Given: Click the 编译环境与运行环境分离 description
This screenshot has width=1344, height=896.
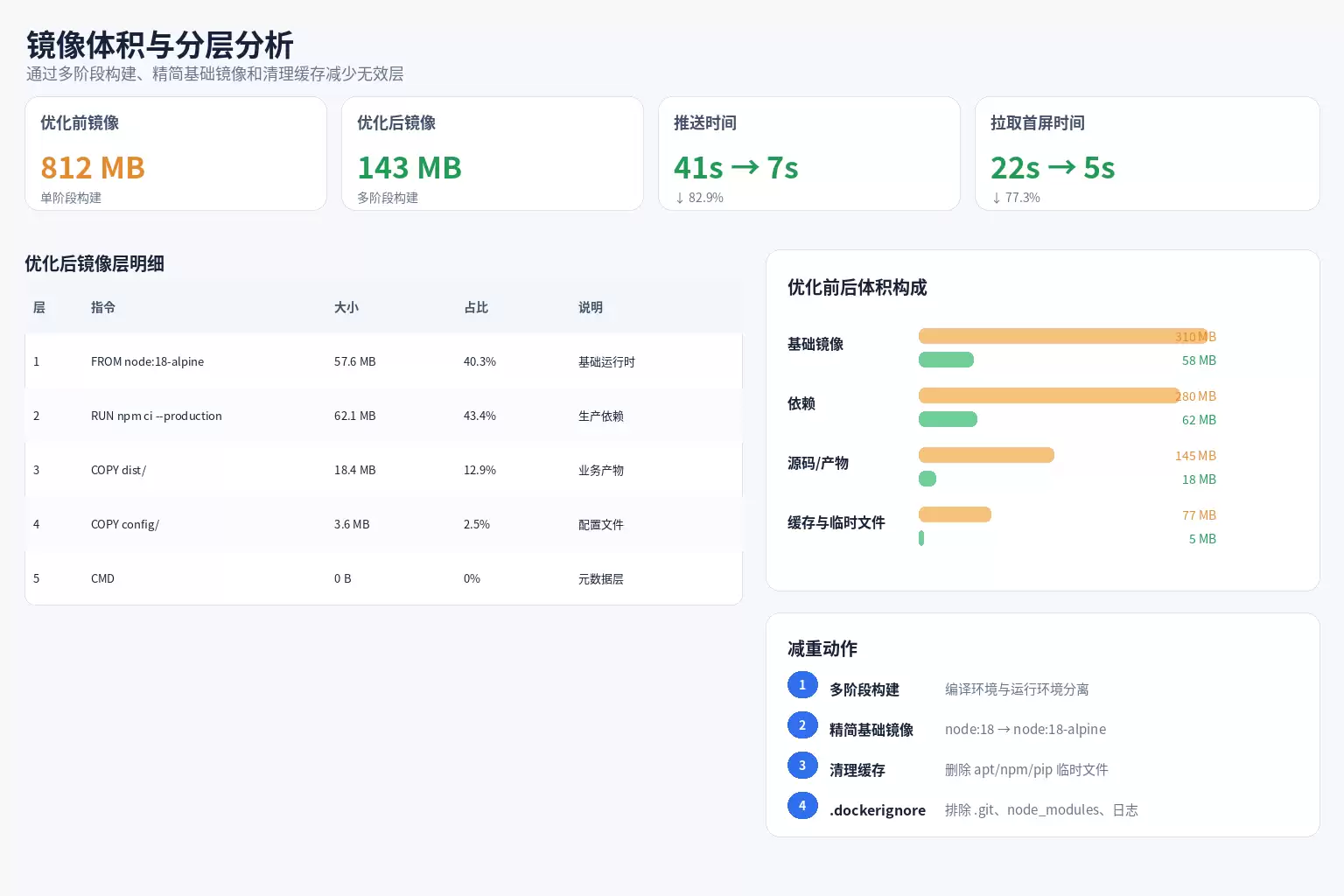Looking at the screenshot, I should pyautogui.click(x=1017, y=689).
